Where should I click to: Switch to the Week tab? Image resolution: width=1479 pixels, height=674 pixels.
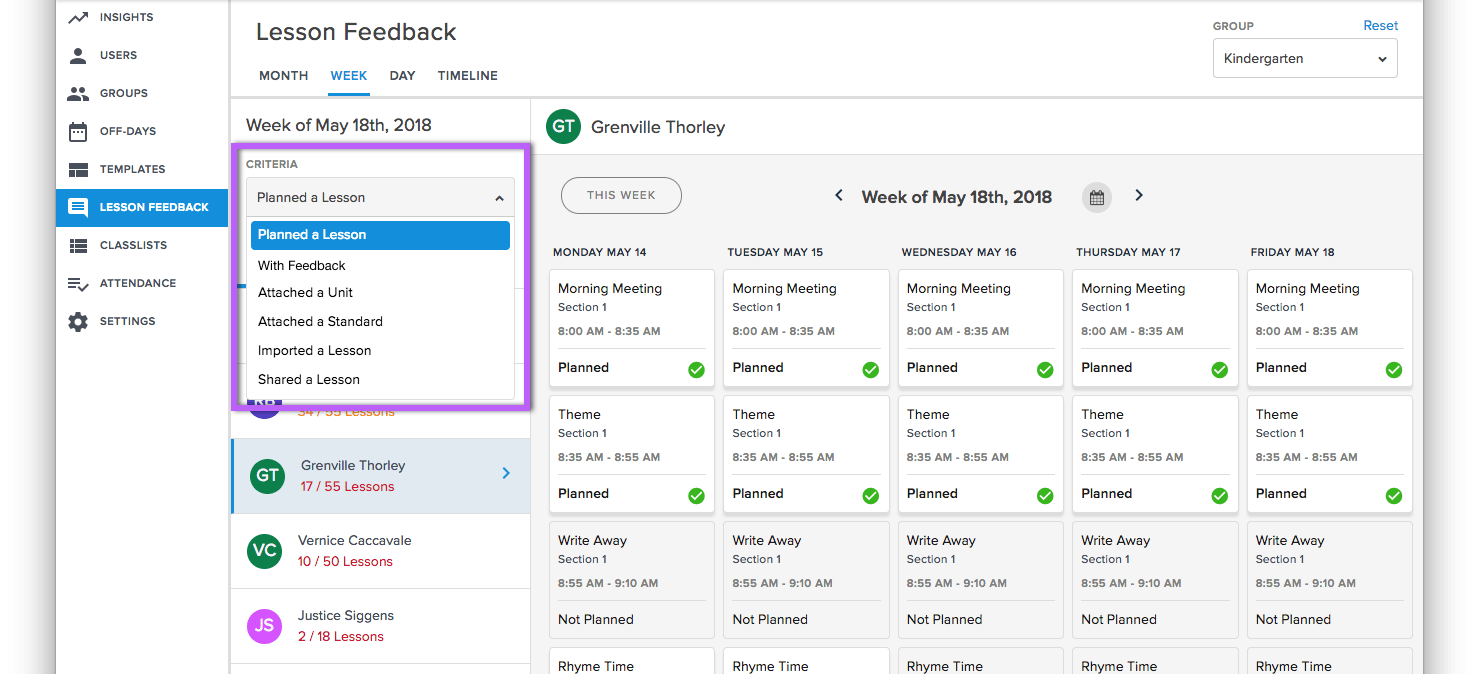[349, 76]
